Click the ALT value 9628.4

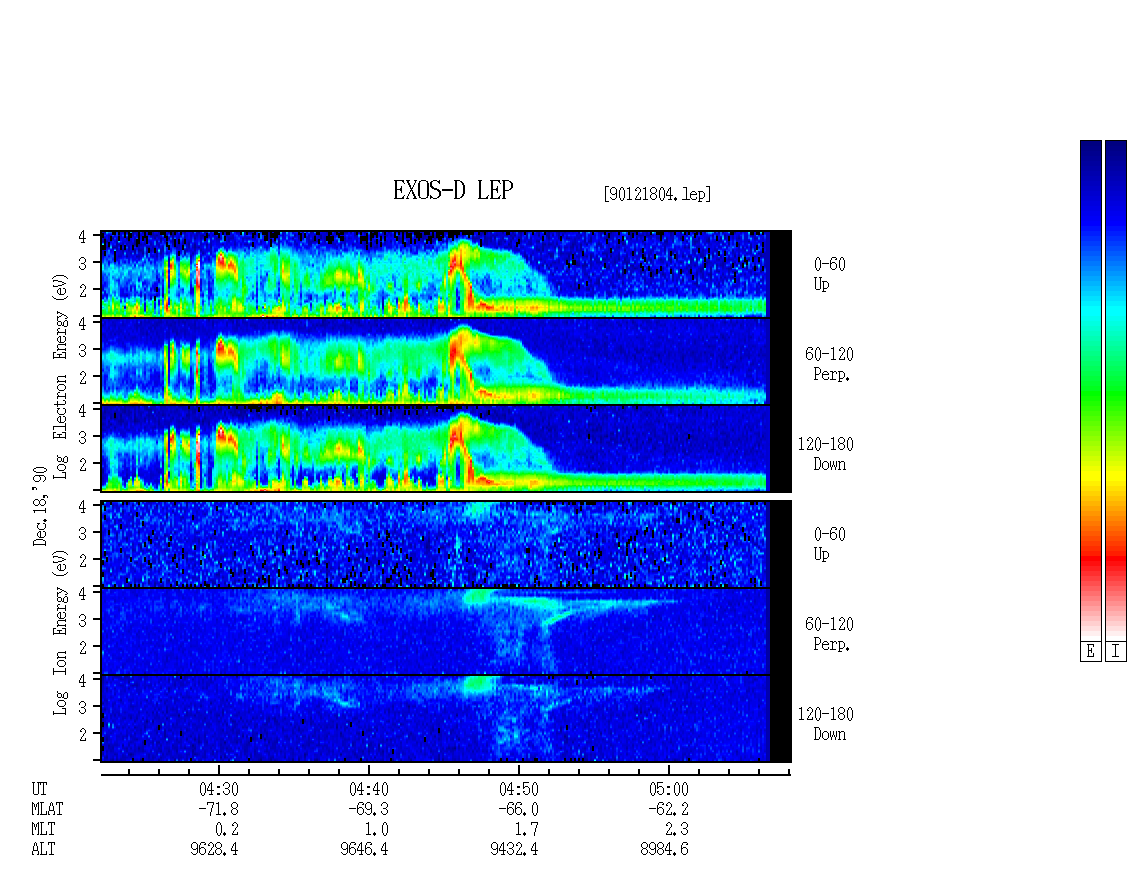pyautogui.click(x=214, y=849)
